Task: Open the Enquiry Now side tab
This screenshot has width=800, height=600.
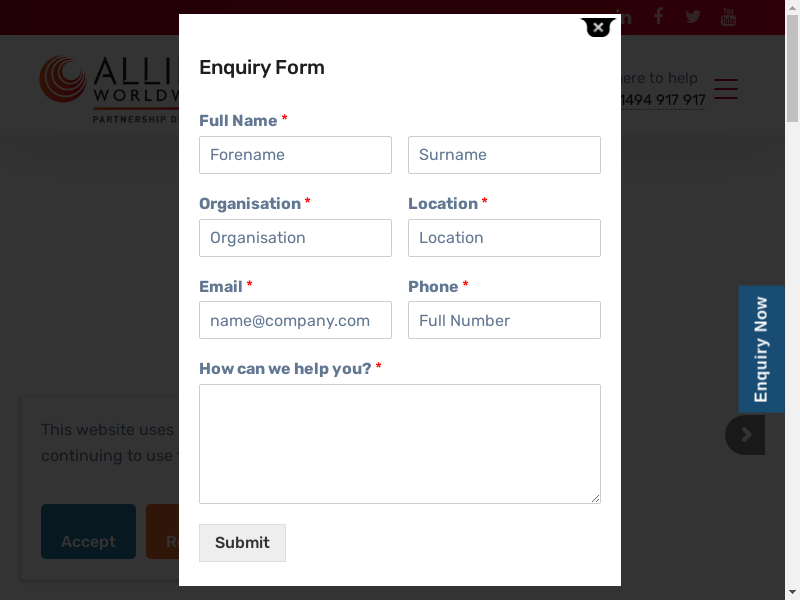Action: click(x=761, y=349)
